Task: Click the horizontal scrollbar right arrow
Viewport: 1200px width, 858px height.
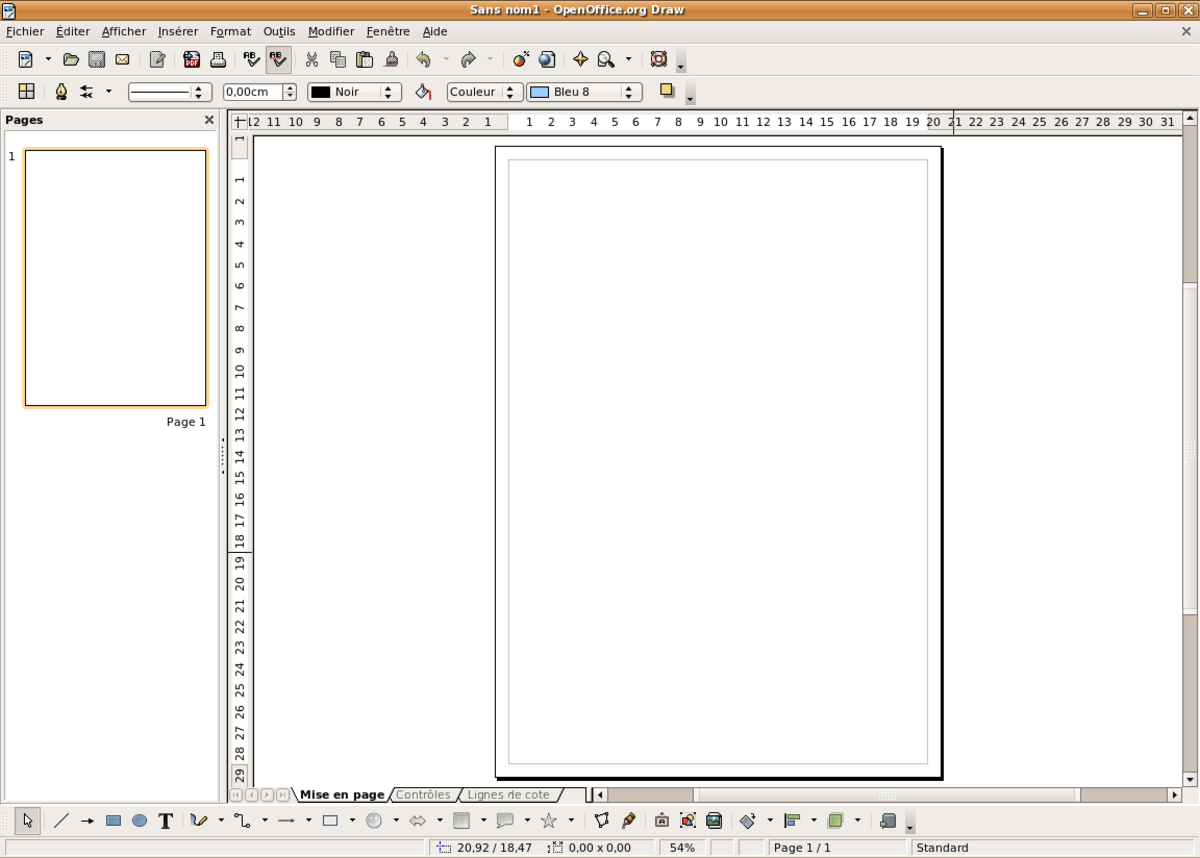Action: tap(1175, 795)
